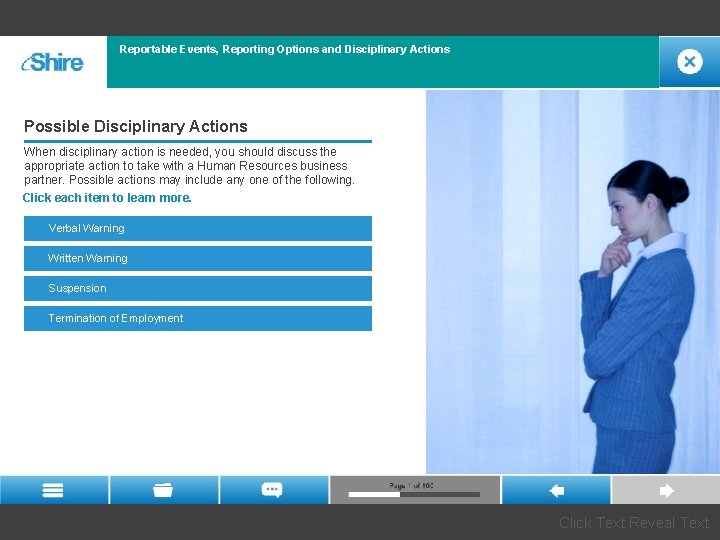Close the course with X icon
Viewport: 720px width, 540px height.
(690, 62)
